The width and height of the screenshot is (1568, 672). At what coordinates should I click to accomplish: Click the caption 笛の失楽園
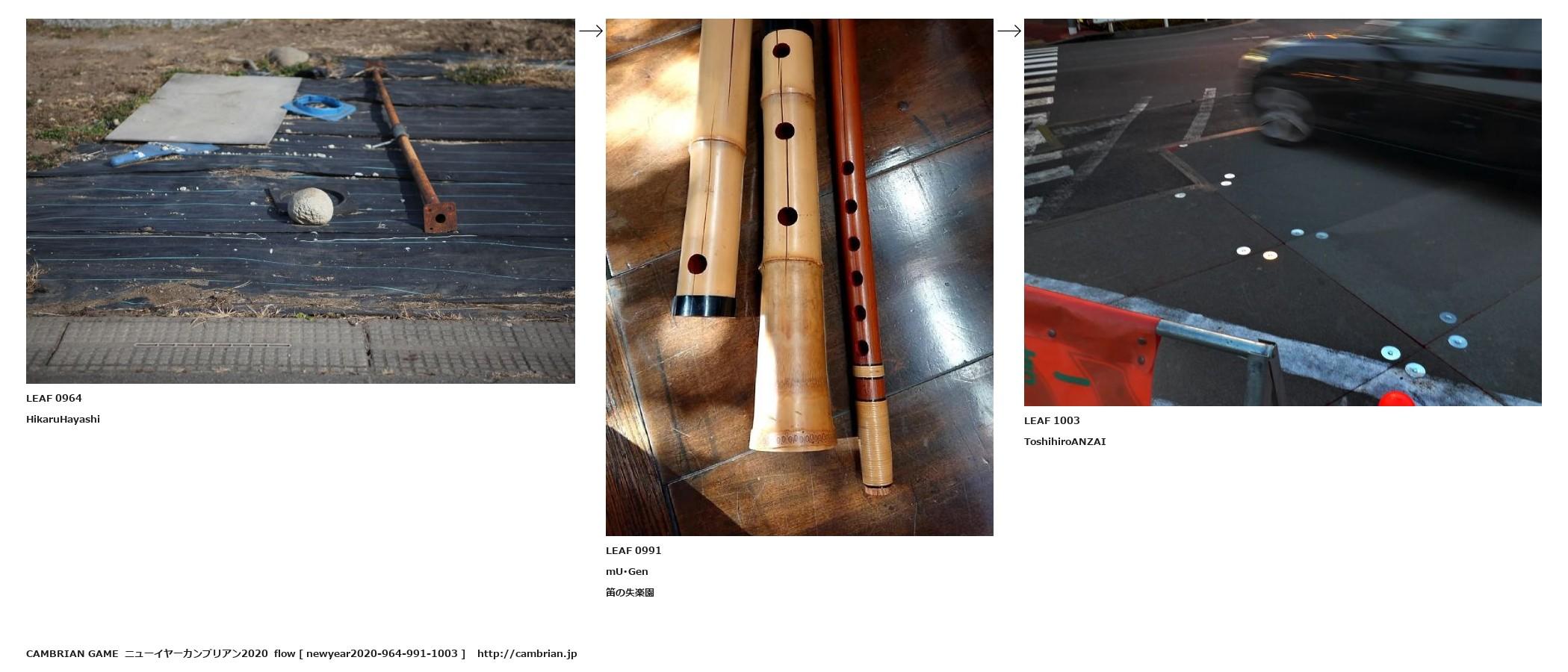click(x=630, y=592)
